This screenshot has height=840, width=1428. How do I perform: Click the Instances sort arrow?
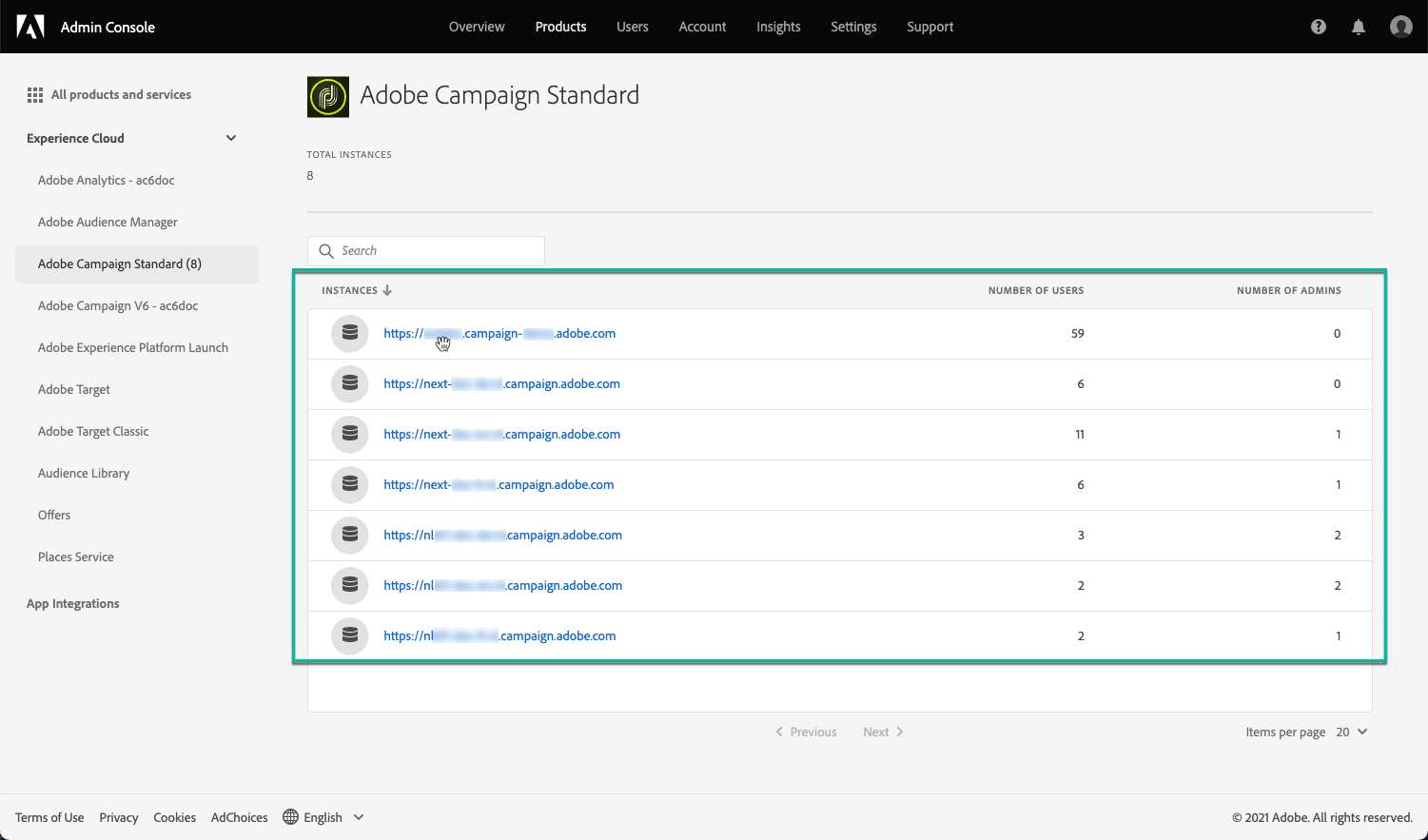(387, 290)
